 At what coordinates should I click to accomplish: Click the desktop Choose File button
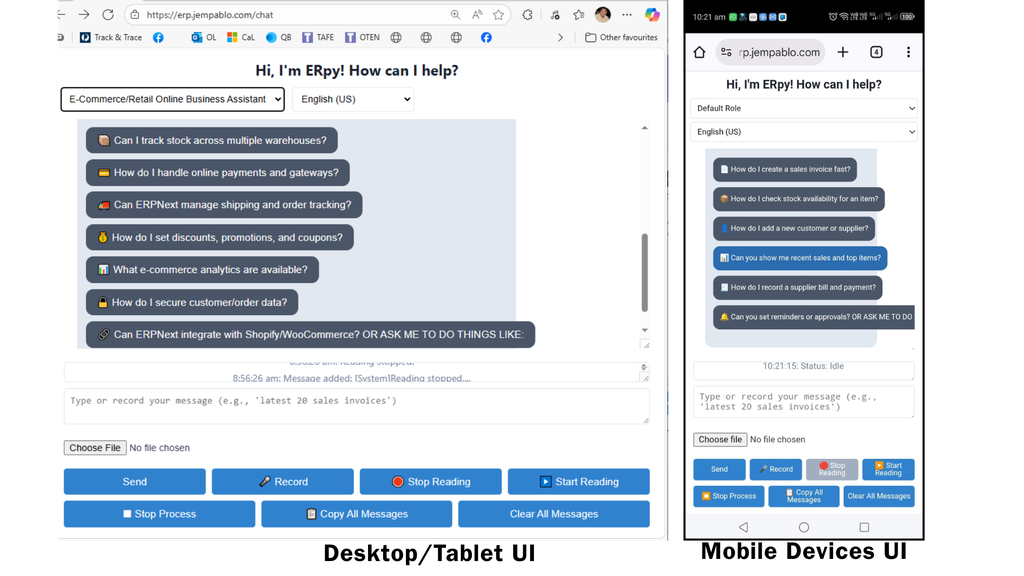pos(95,448)
